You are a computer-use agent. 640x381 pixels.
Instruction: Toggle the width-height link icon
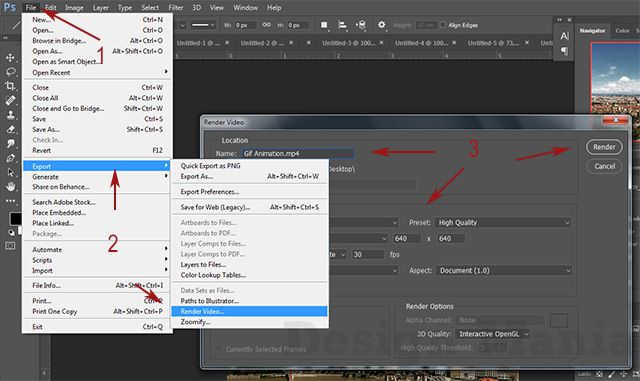(267, 25)
